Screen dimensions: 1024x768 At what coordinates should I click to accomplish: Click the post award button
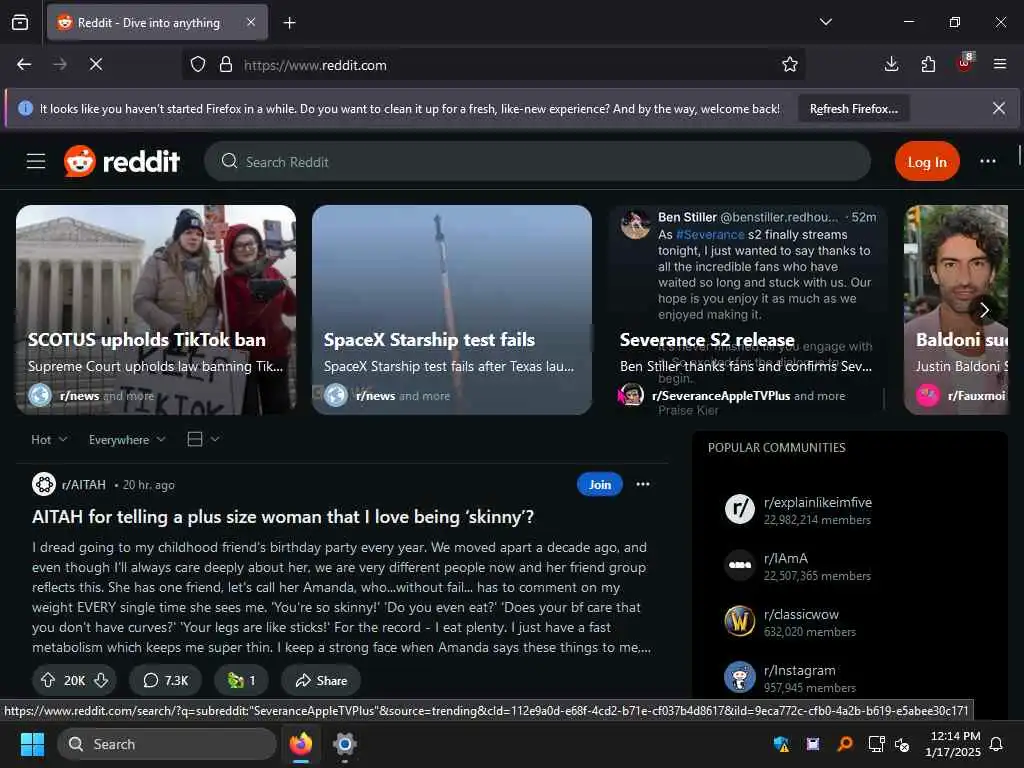[x=241, y=680]
